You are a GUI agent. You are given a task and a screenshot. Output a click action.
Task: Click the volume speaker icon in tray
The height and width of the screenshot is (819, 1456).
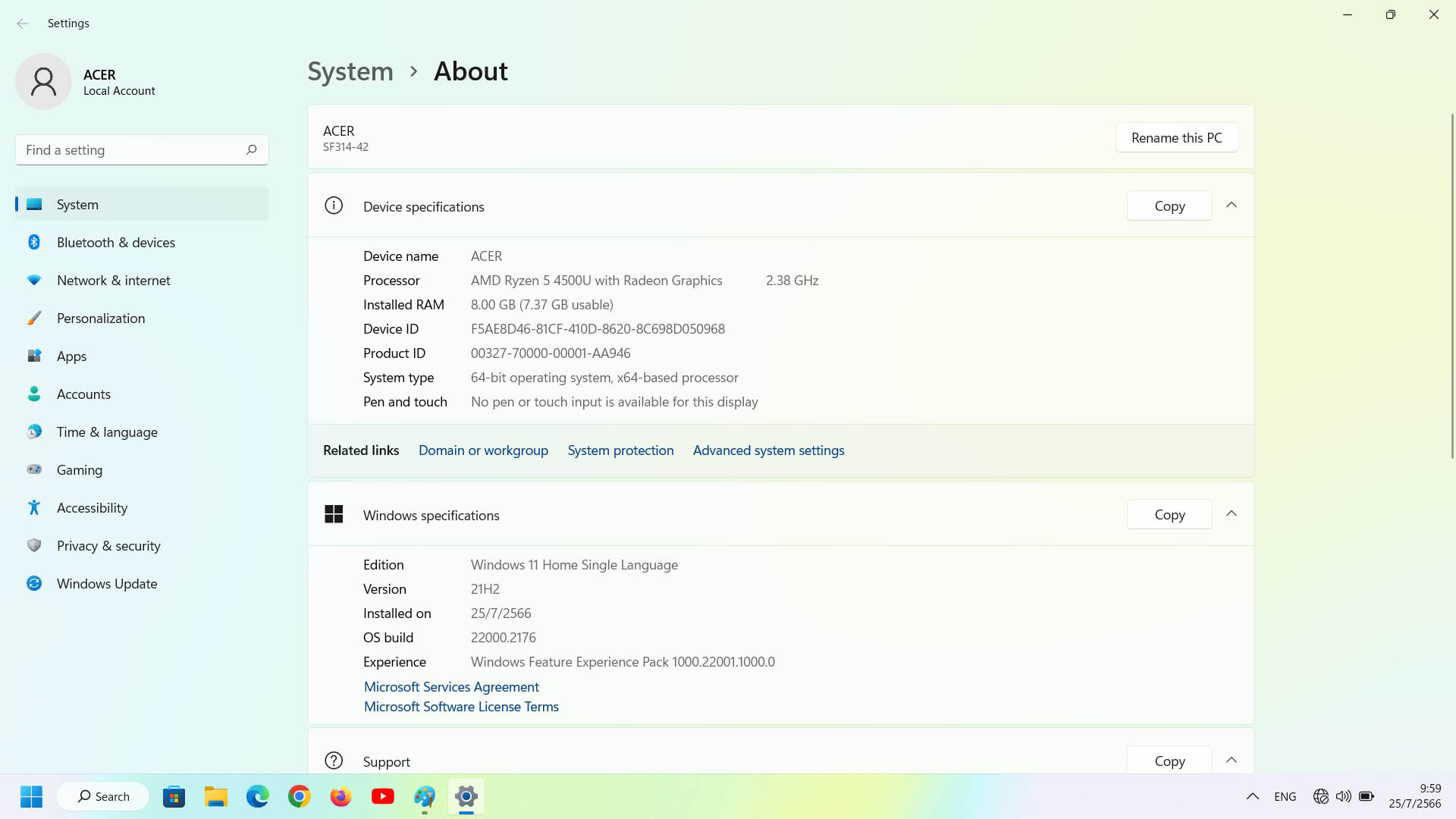coord(1343,796)
